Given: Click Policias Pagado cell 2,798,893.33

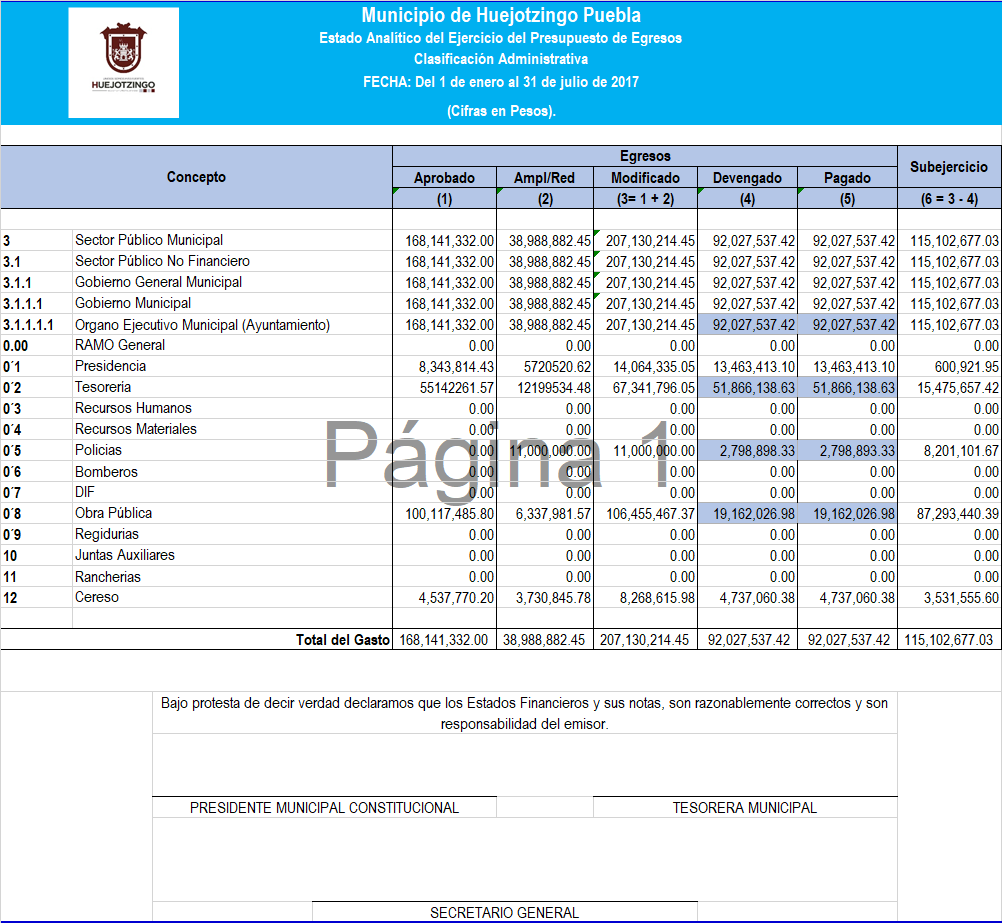Looking at the screenshot, I should pos(847,451).
